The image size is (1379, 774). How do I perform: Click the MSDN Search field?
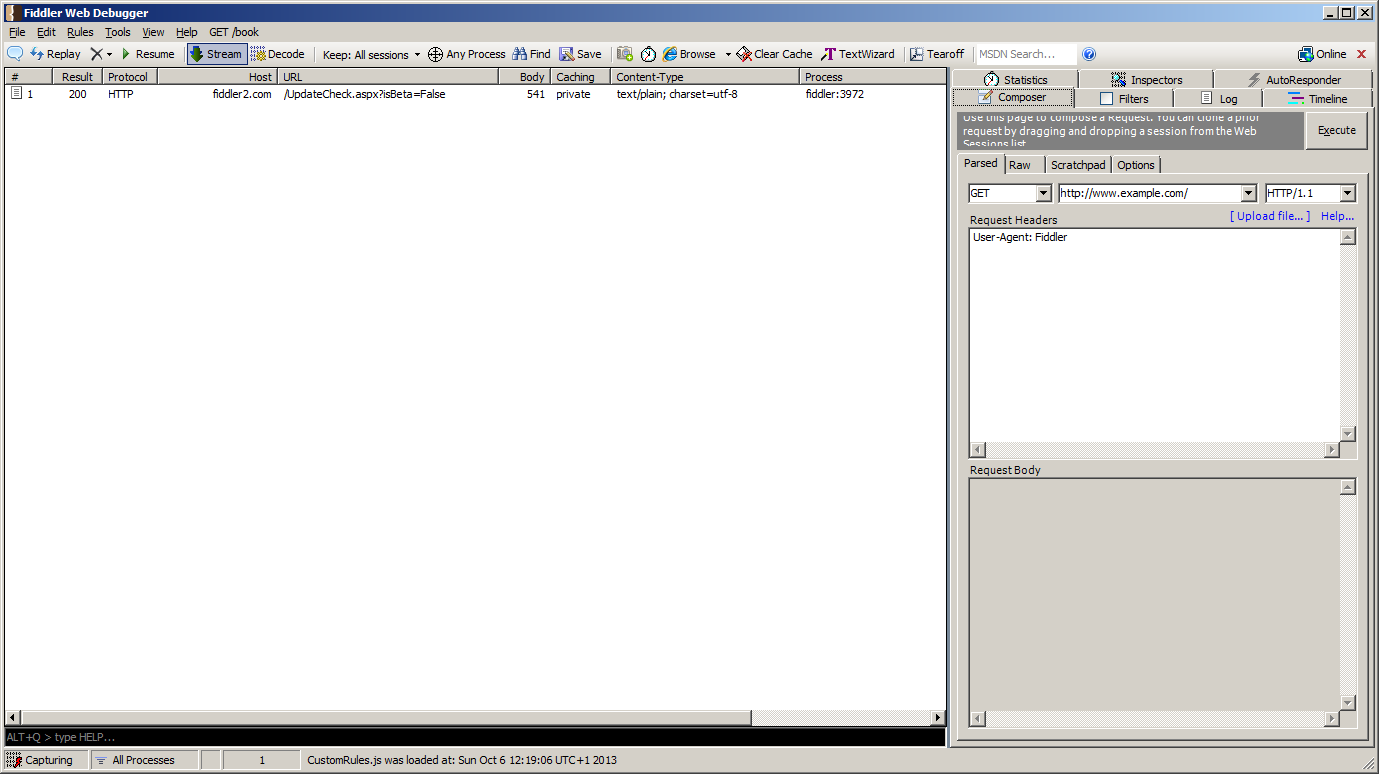(x=1026, y=54)
